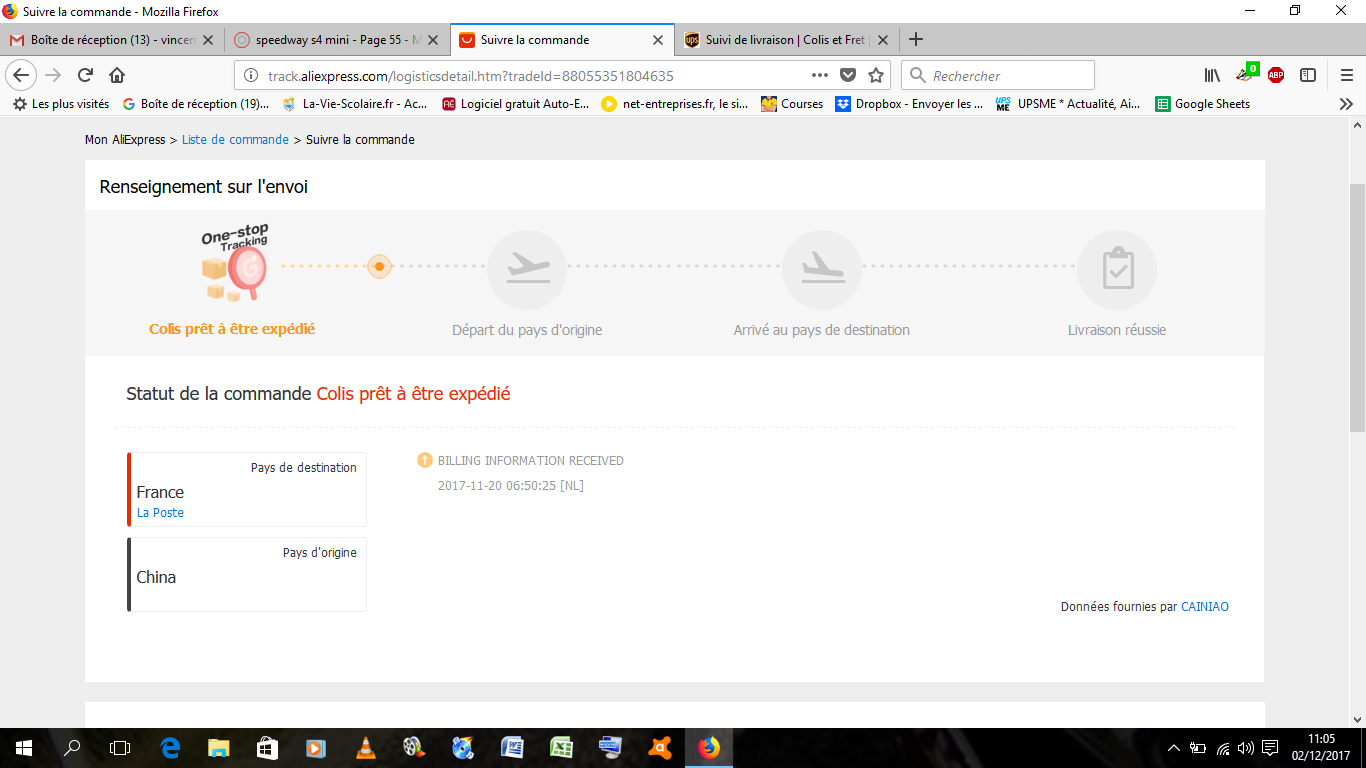
Task: Click Départ du pays d'origine plane icon
Action: click(x=527, y=270)
